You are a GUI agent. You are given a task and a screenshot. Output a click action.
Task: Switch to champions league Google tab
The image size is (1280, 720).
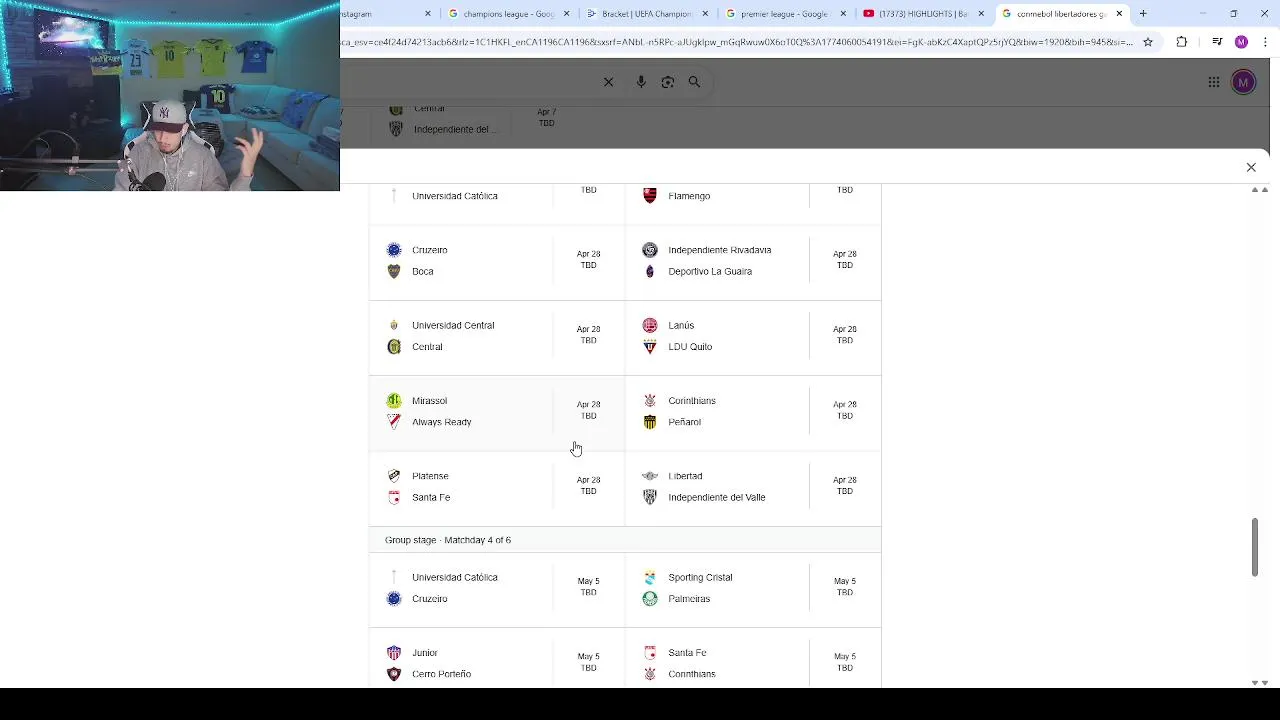[x=509, y=14]
